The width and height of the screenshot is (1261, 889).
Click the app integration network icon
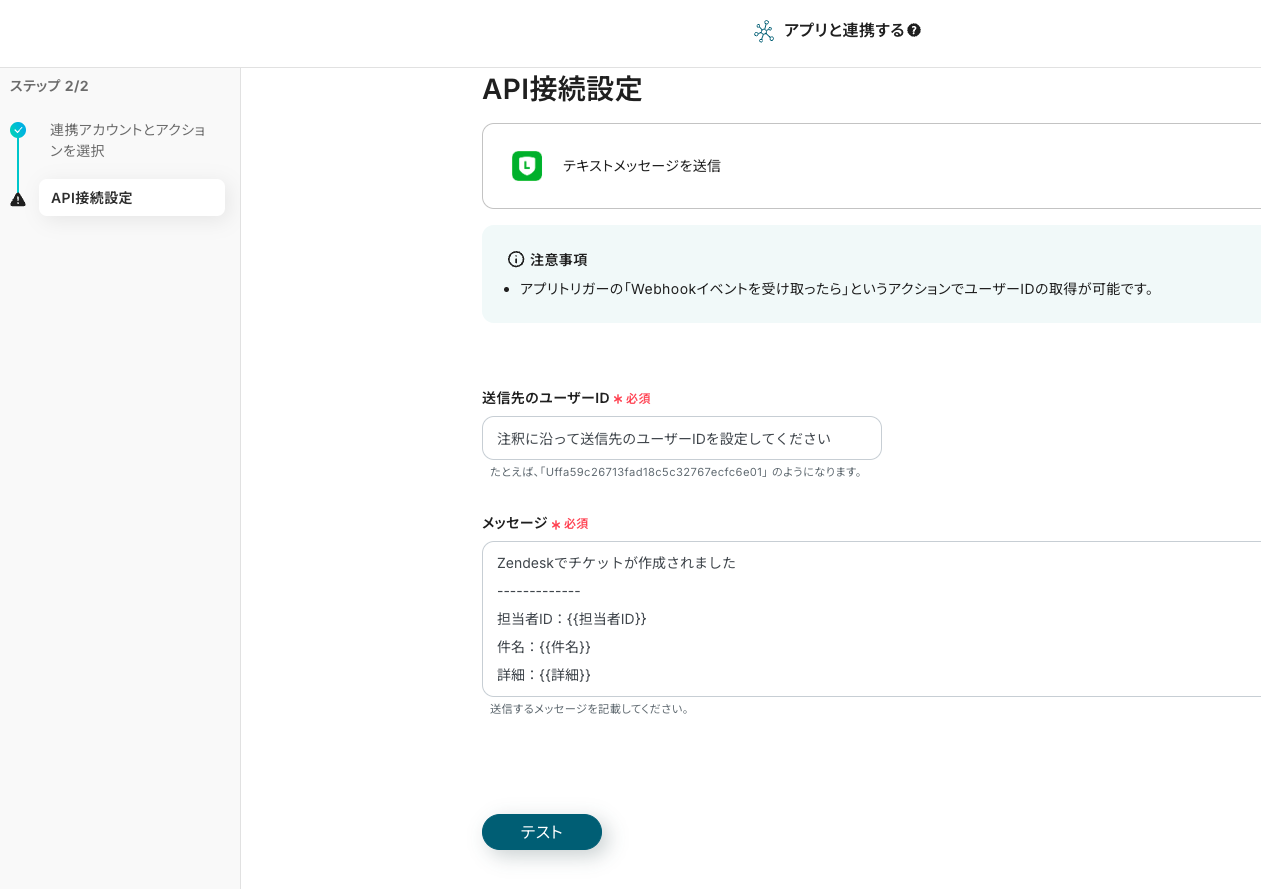(764, 31)
